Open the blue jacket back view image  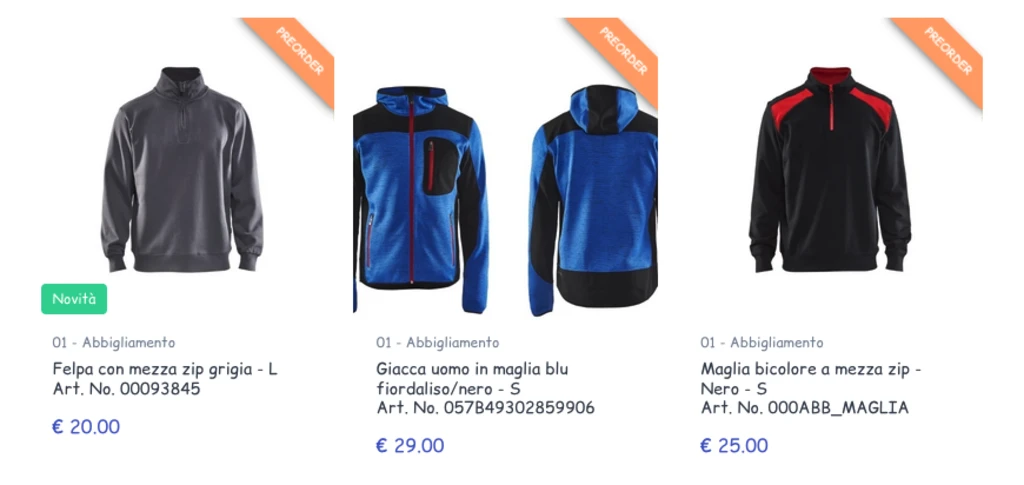tap(592, 200)
